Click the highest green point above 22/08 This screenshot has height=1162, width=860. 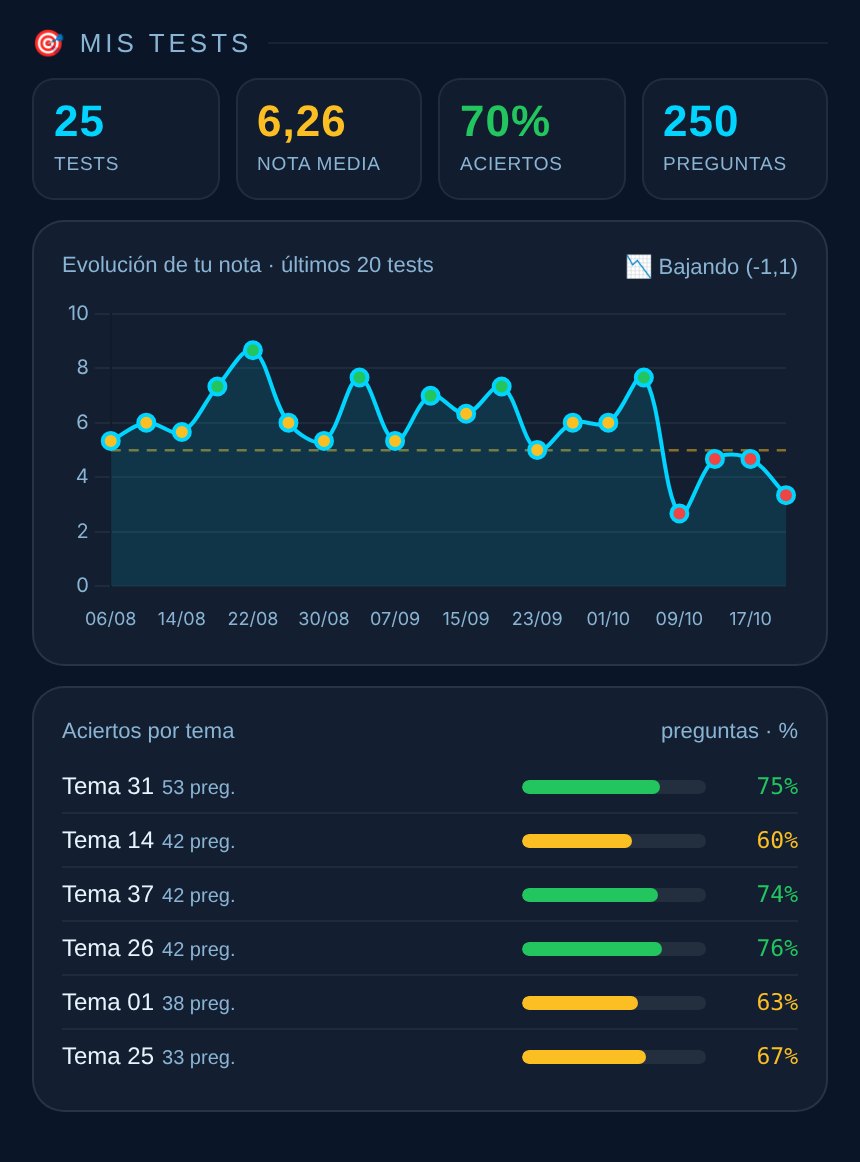point(253,350)
